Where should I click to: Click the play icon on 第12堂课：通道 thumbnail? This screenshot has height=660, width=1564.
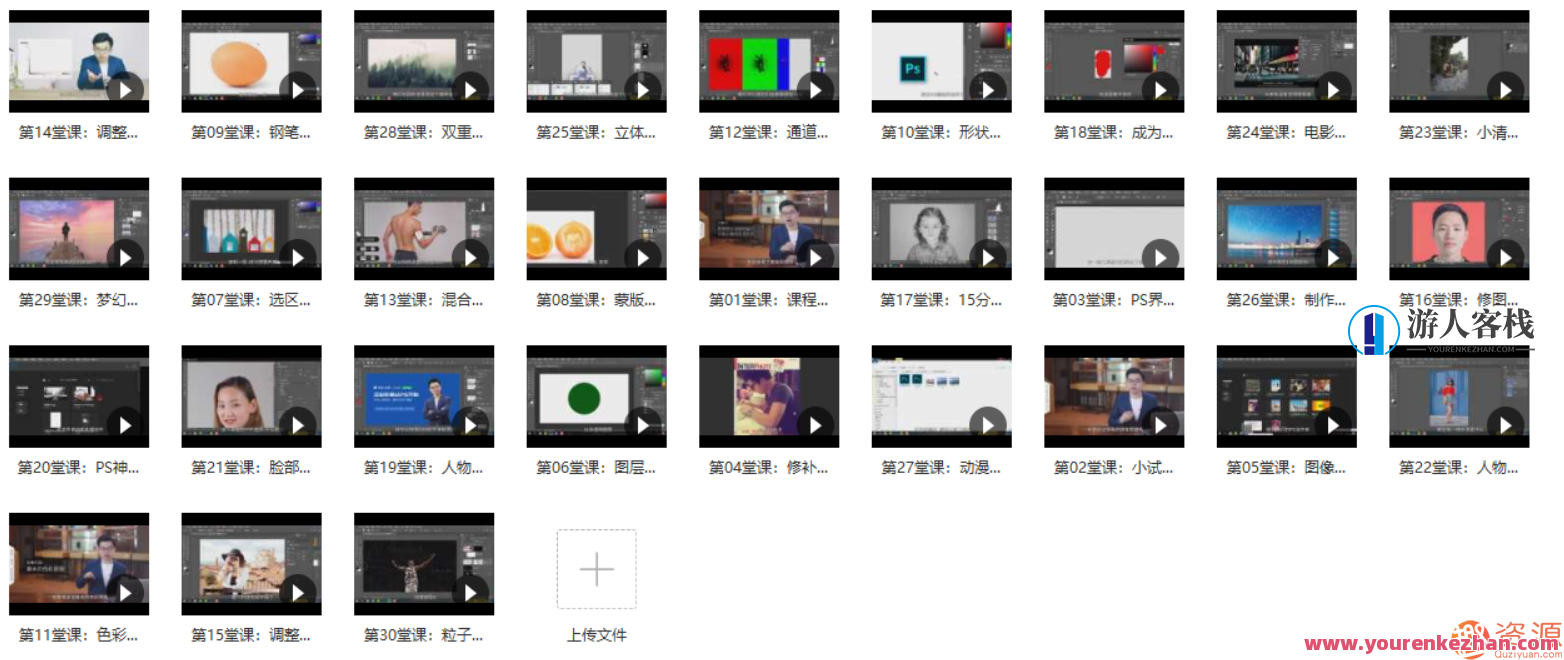click(815, 89)
